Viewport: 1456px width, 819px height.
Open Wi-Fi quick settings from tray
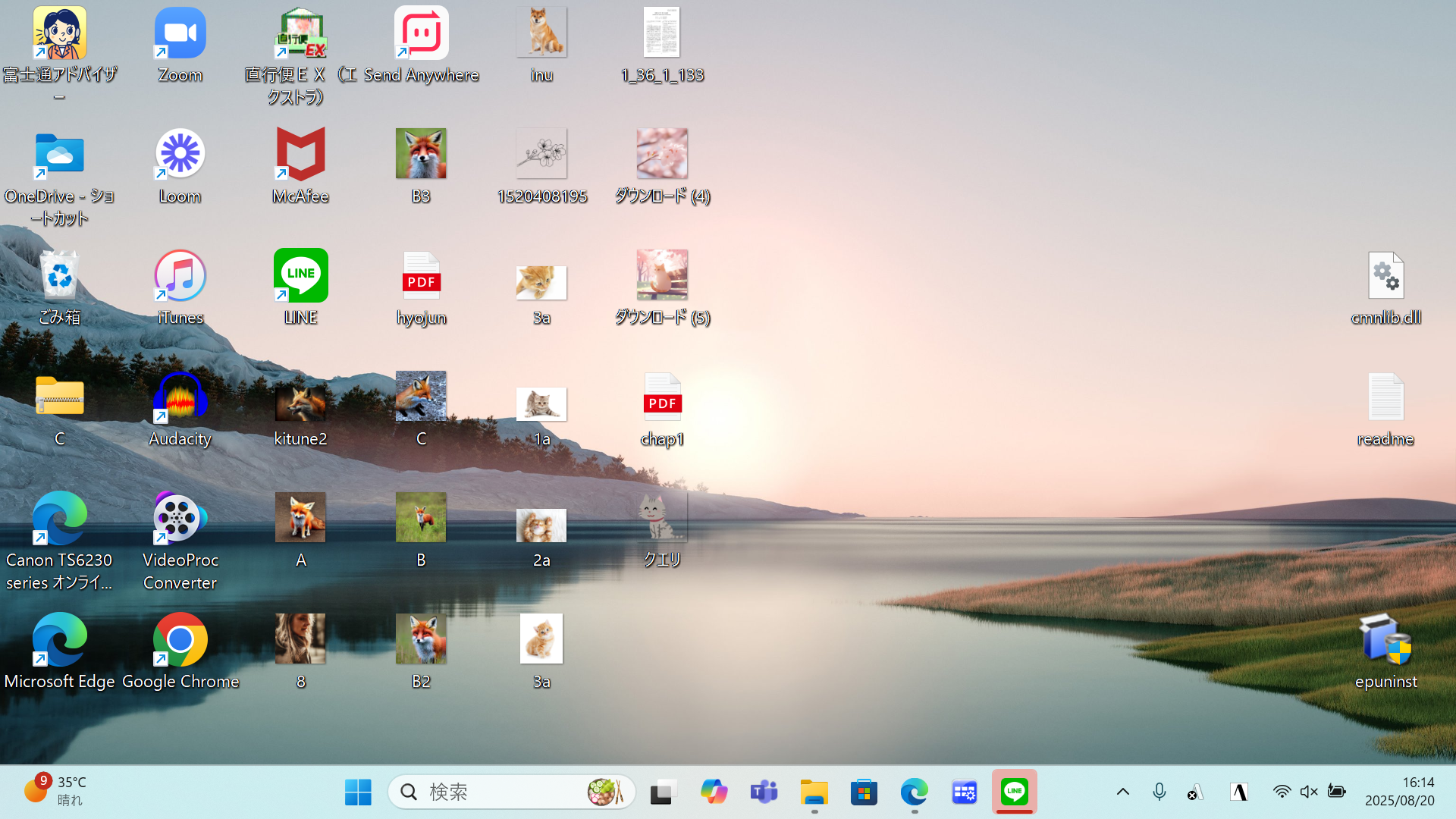(x=1282, y=792)
